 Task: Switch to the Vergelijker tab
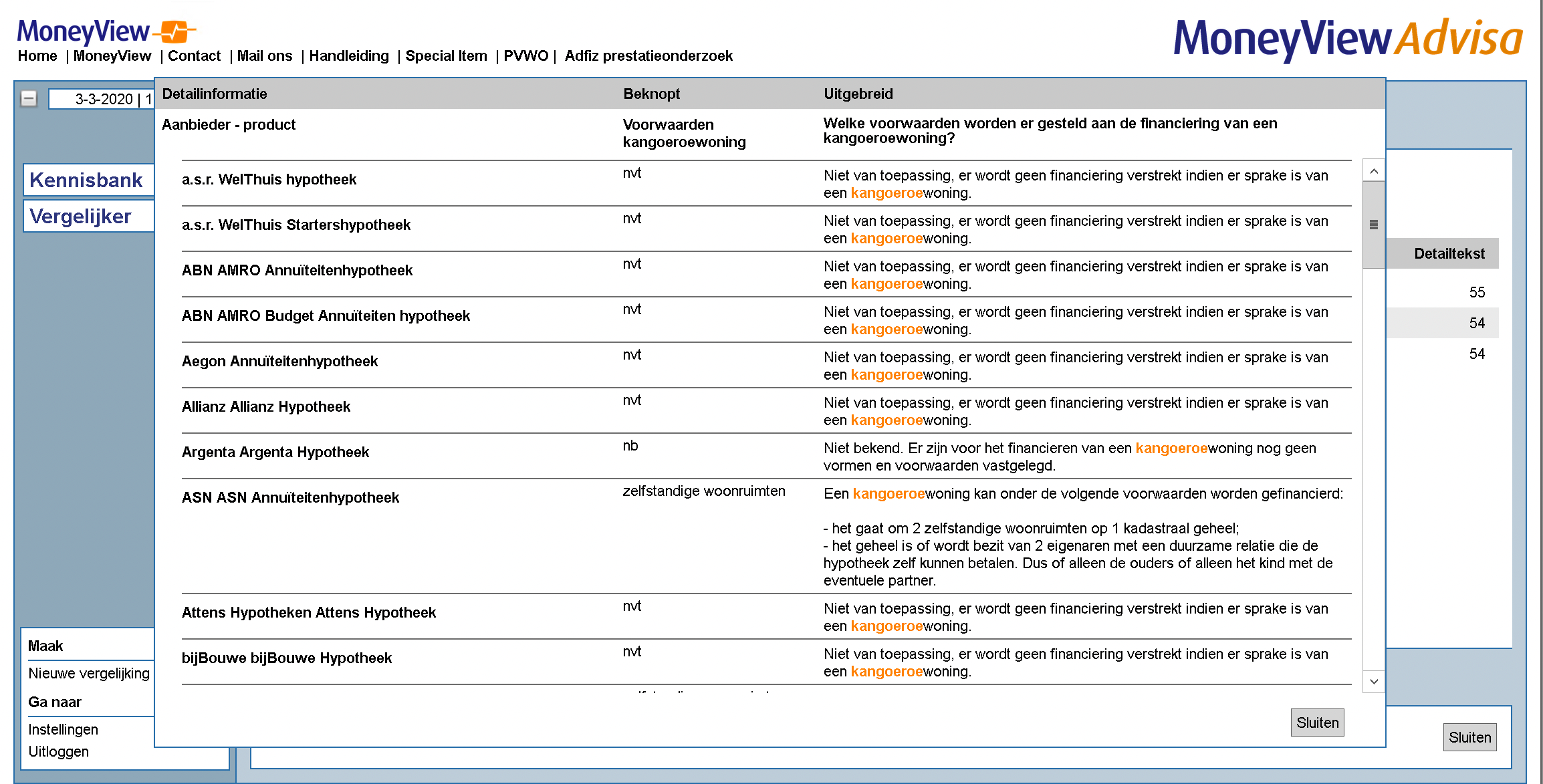coord(89,216)
